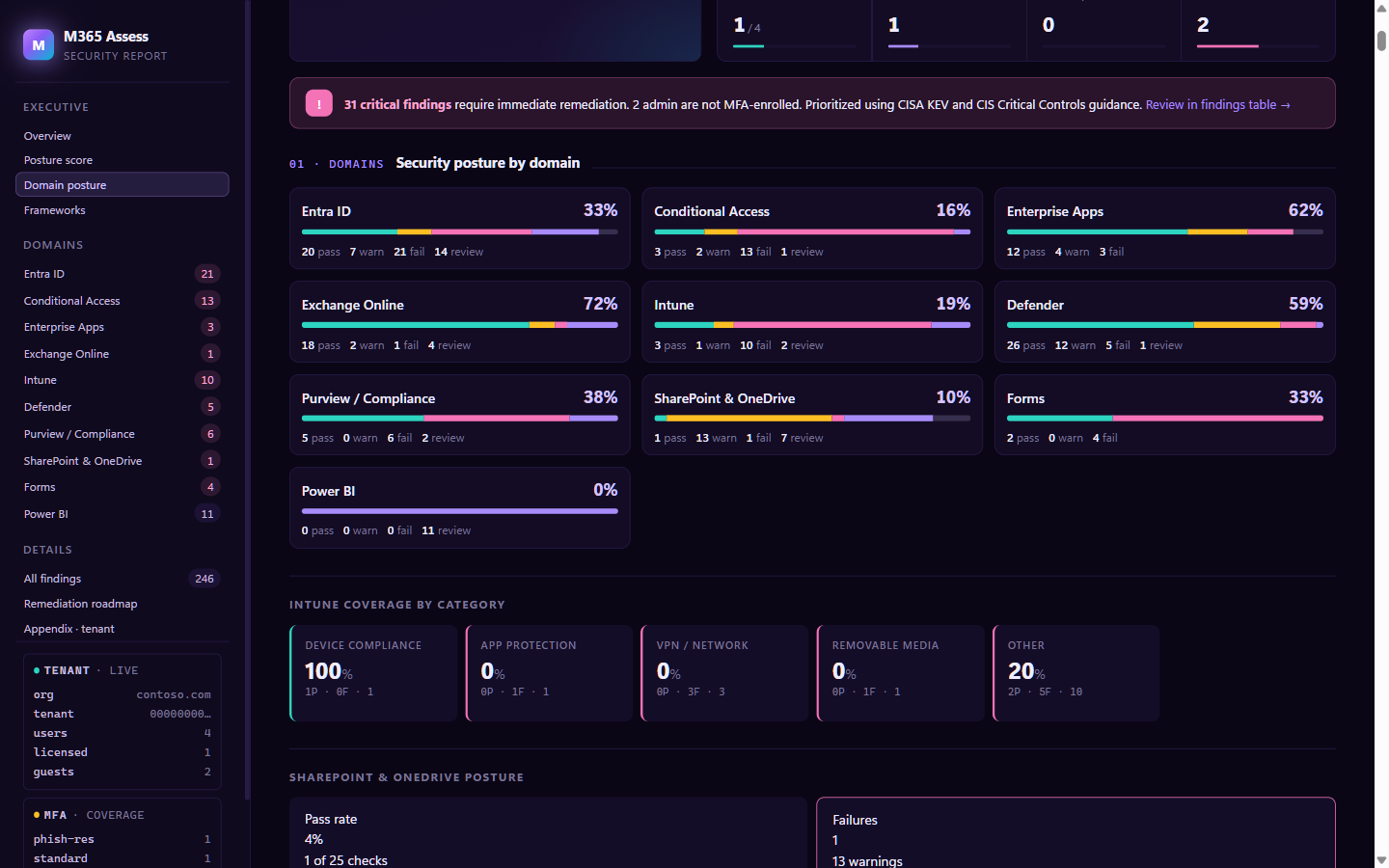
Task: Select the Device Compliance coverage card
Action: [374, 672]
